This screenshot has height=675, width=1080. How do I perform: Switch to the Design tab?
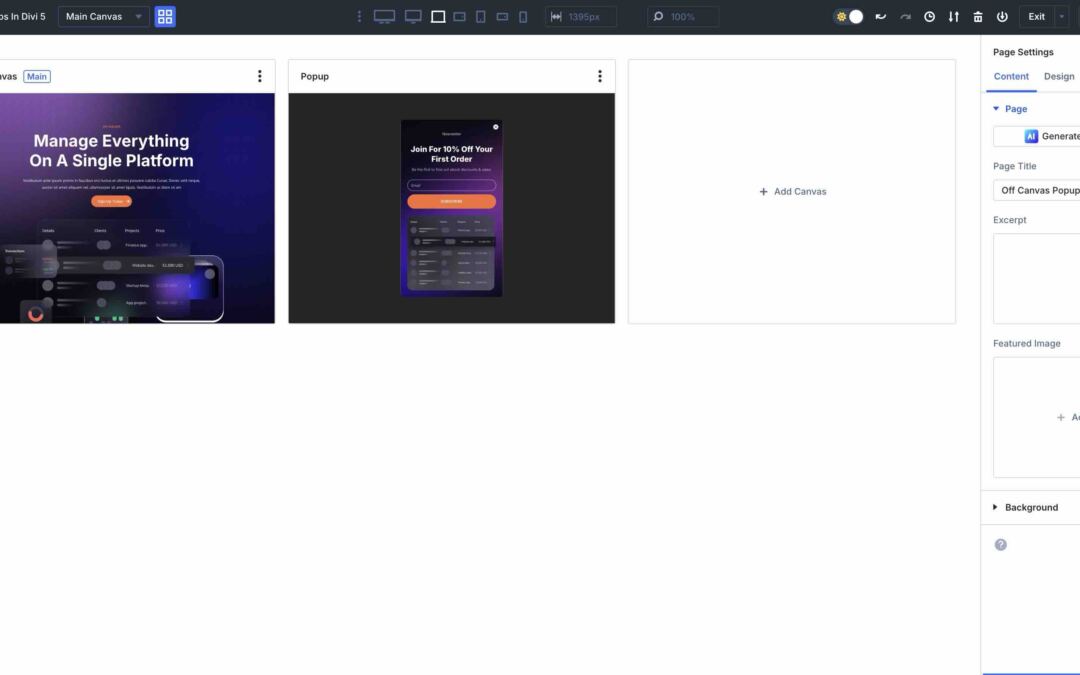coord(1059,76)
